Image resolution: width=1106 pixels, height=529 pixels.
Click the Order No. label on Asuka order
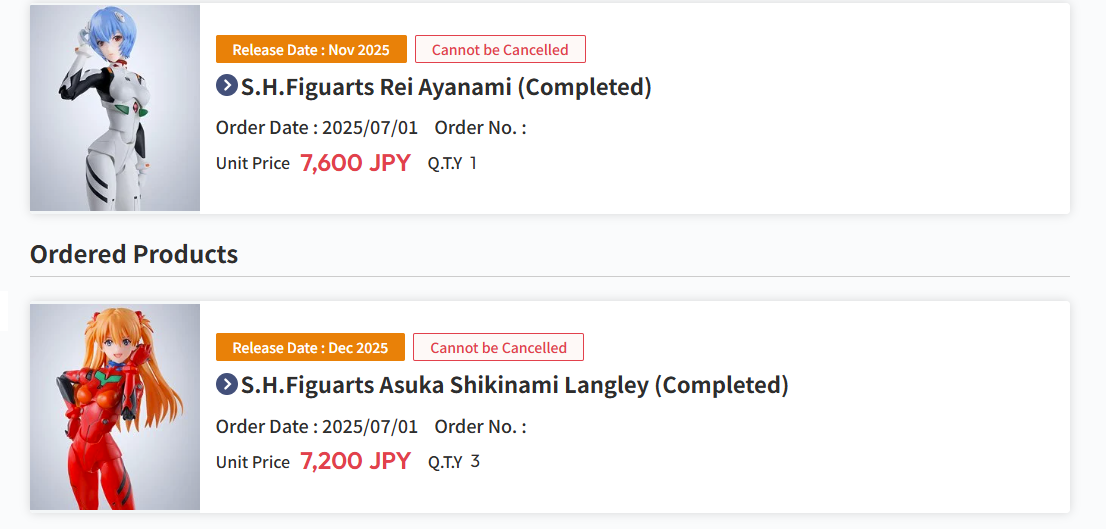point(480,427)
